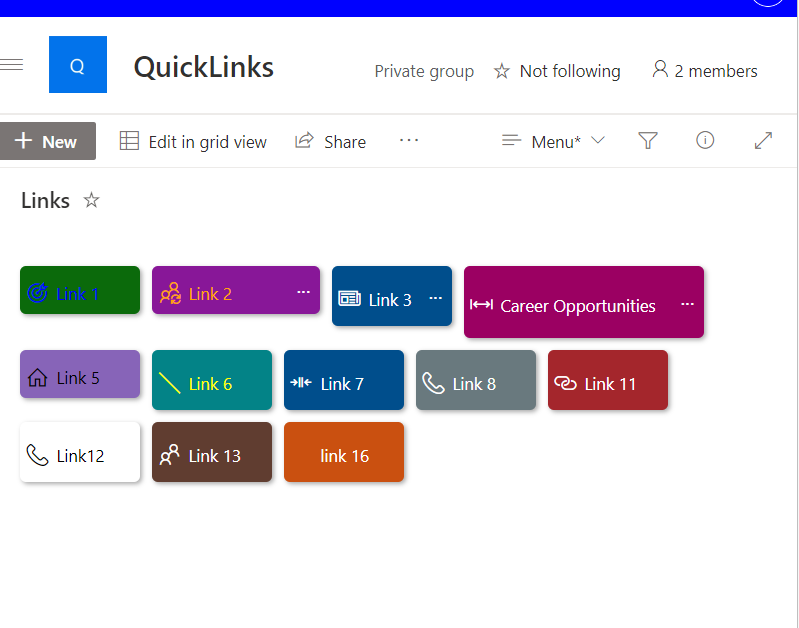Open the red Link 11 tile
The image size is (799, 628).
click(x=608, y=380)
